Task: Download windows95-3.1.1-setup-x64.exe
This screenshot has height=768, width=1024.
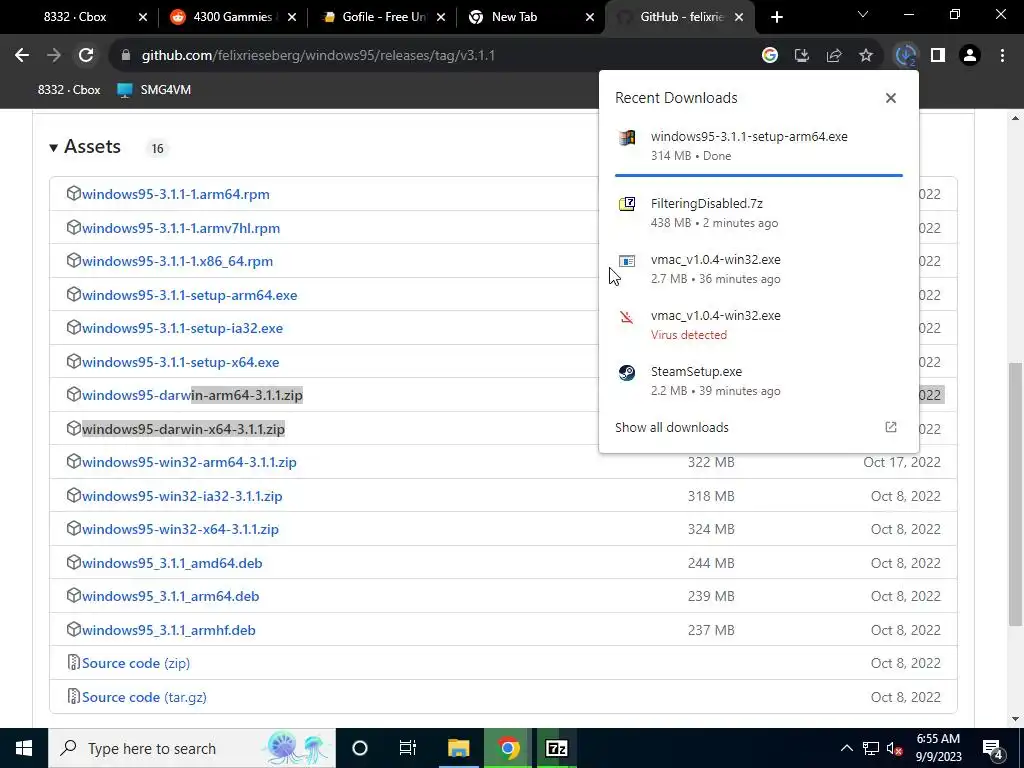Action: 180,362
